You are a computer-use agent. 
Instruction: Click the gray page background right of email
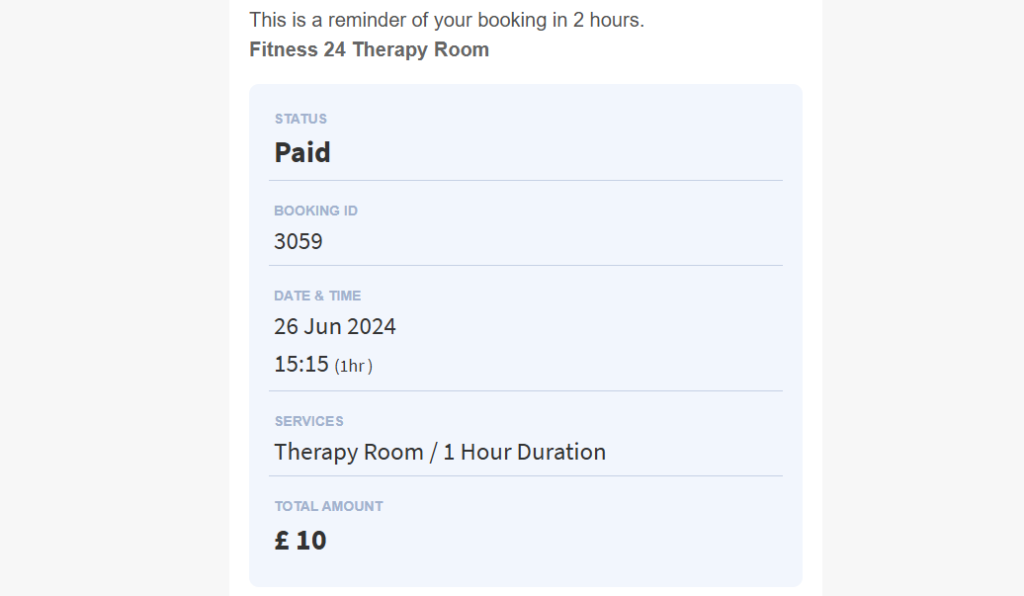tap(920, 300)
